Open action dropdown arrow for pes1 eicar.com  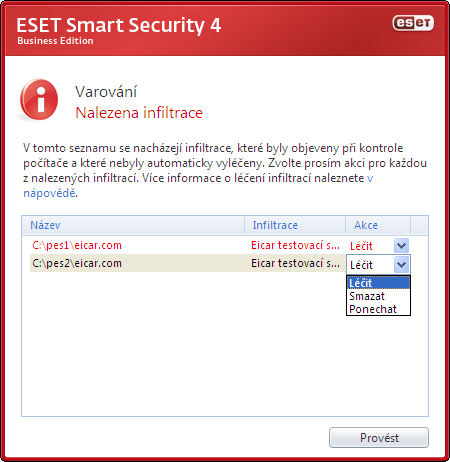[401, 246]
